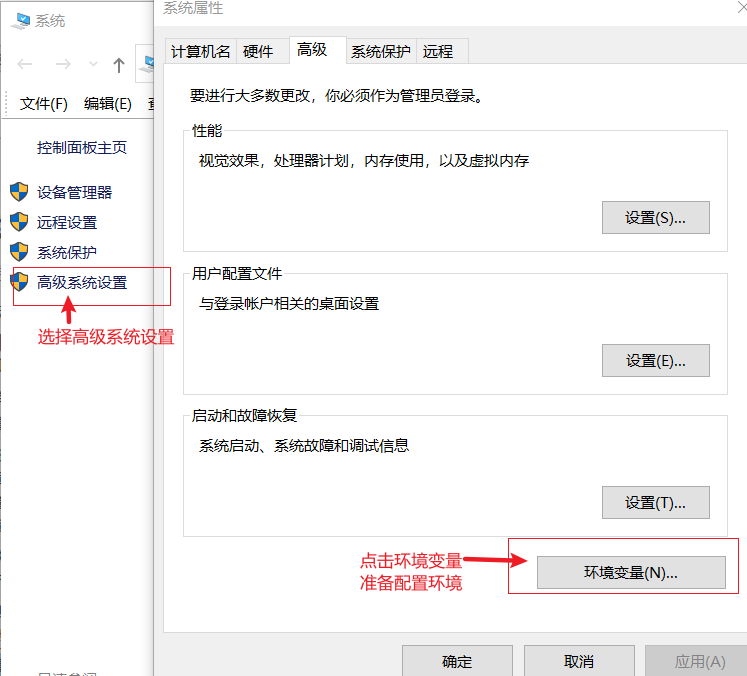
Task: Open the 控制面板主页 link
Action: coord(82,147)
